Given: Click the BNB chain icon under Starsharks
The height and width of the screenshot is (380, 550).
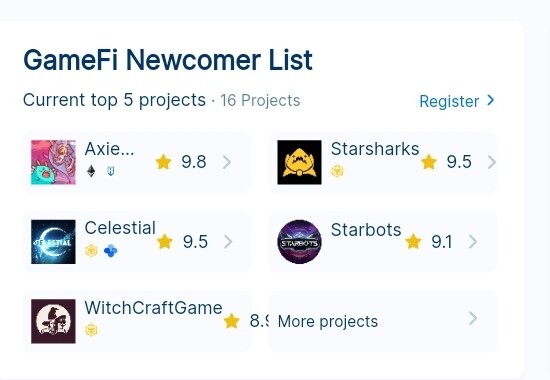Looking at the screenshot, I should [337, 171].
